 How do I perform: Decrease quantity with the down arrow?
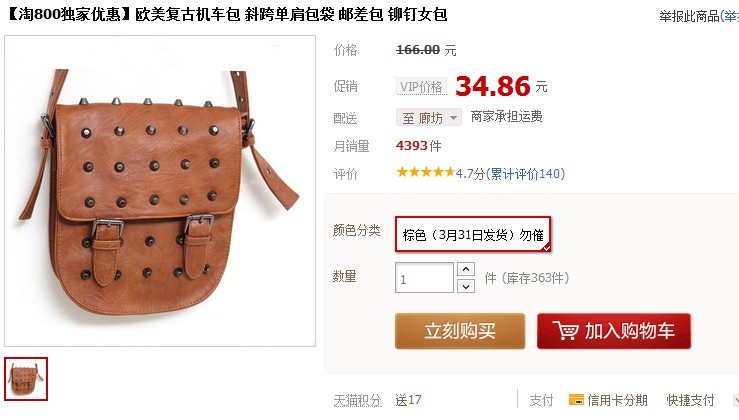(466, 286)
